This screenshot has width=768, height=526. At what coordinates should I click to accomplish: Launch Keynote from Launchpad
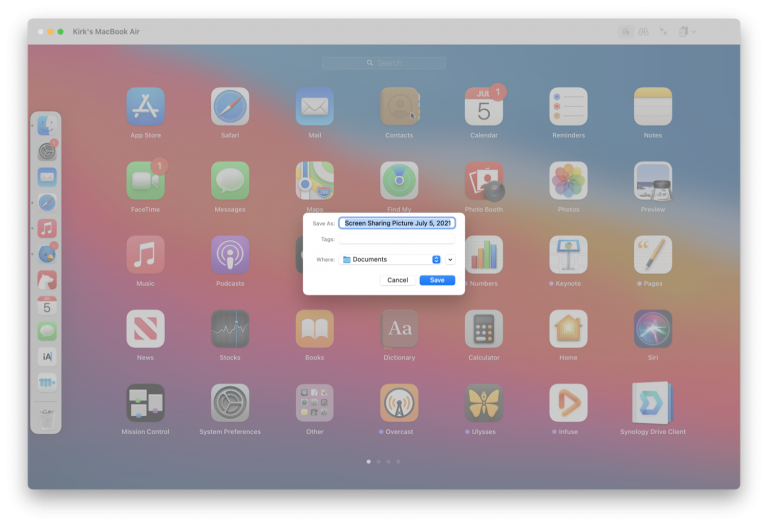pos(568,255)
